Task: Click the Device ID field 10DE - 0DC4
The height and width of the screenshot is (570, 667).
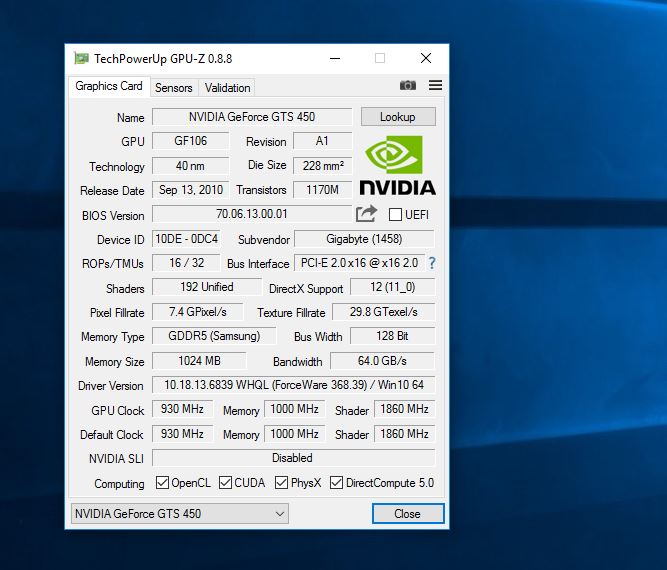Action: click(x=186, y=239)
